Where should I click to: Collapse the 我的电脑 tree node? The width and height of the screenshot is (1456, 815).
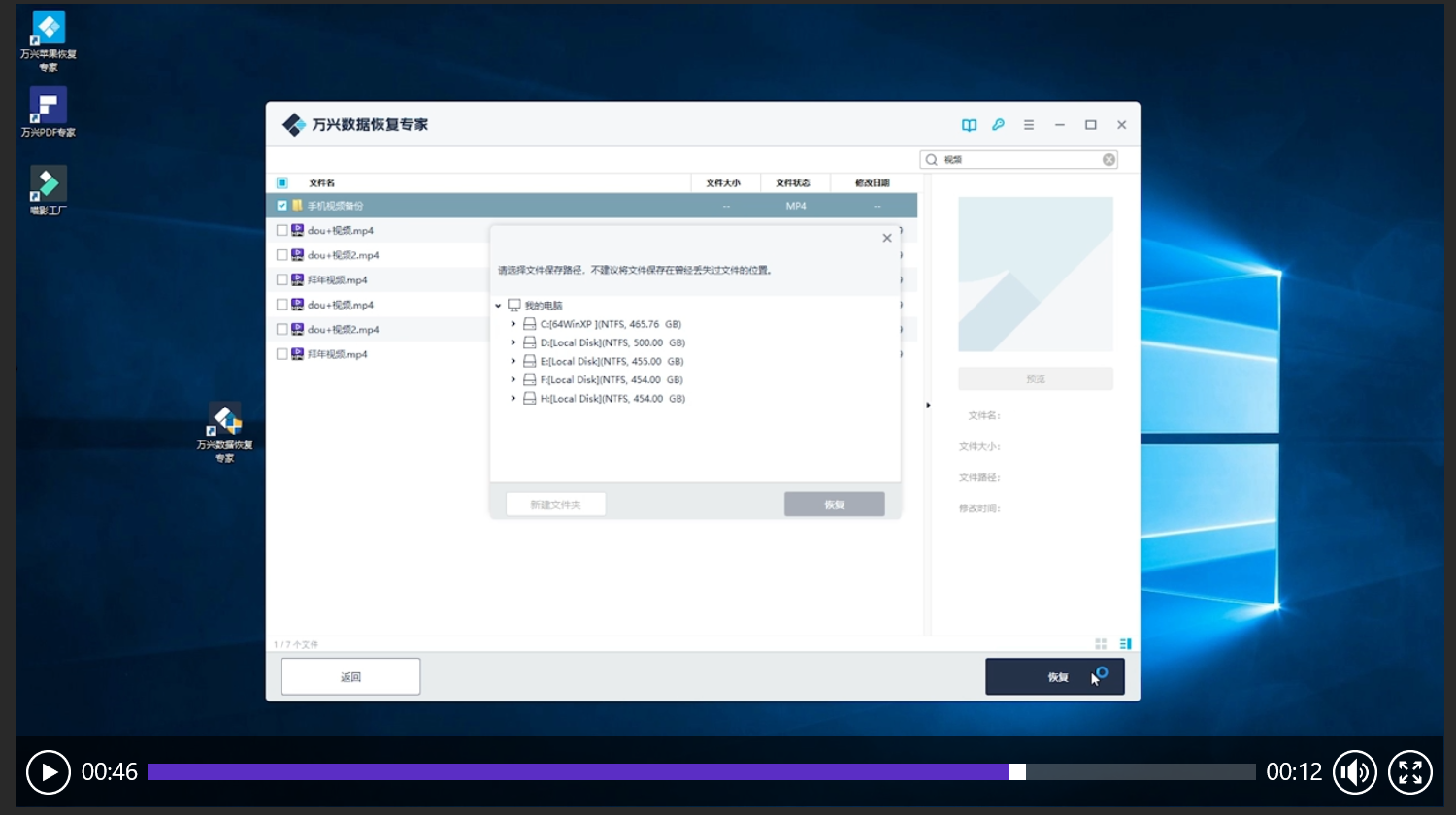coord(499,306)
